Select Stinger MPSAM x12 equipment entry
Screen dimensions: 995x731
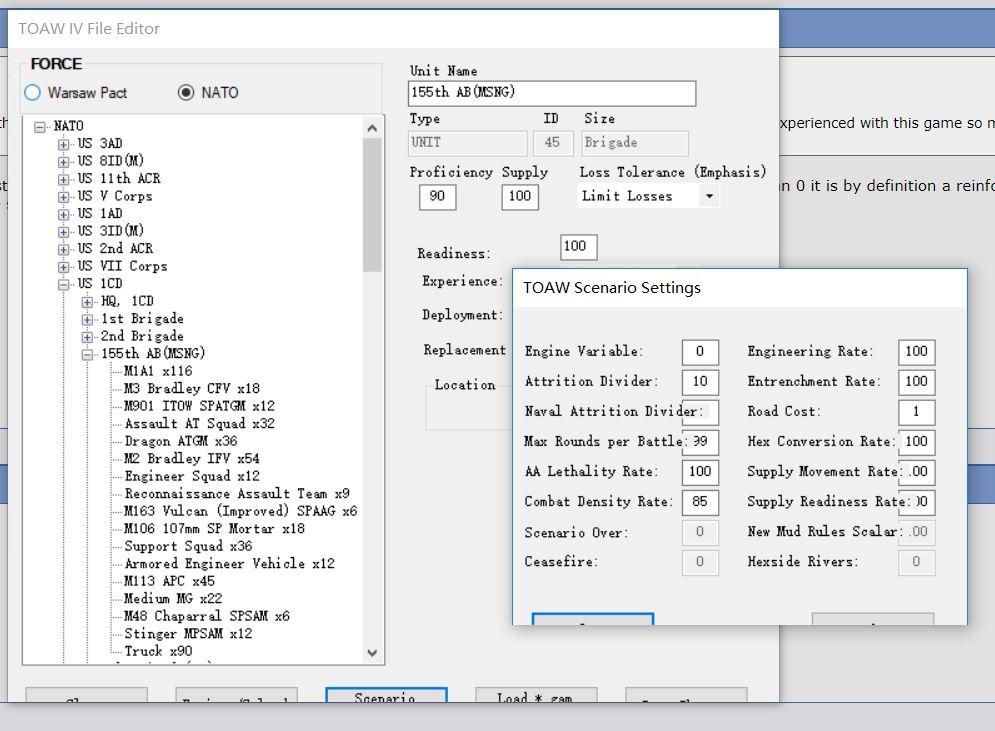coord(188,634)
